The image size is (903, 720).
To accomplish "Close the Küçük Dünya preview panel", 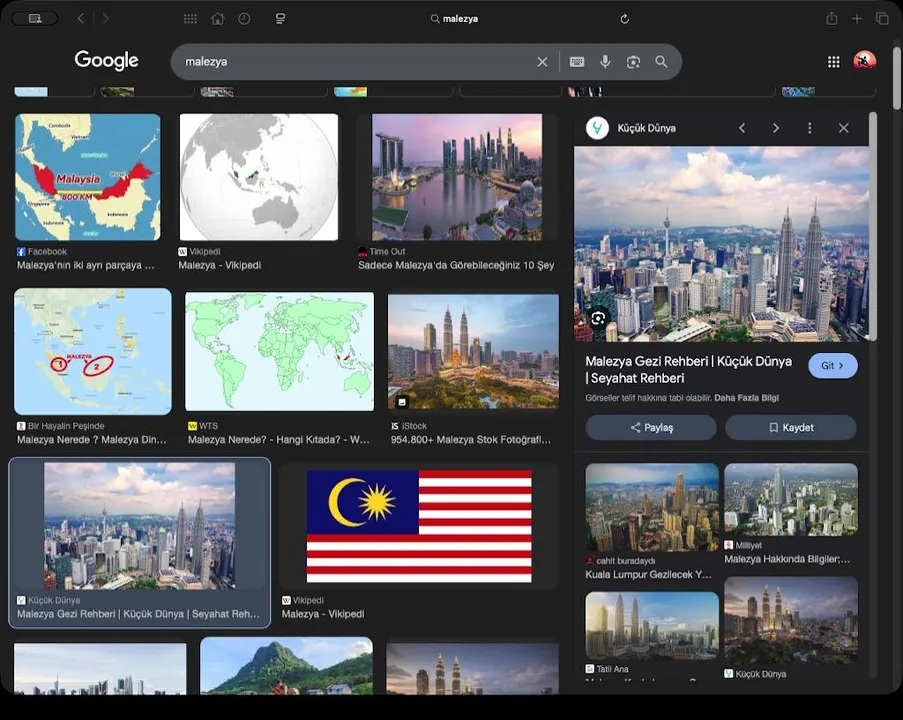I will [x=844, y=128].
